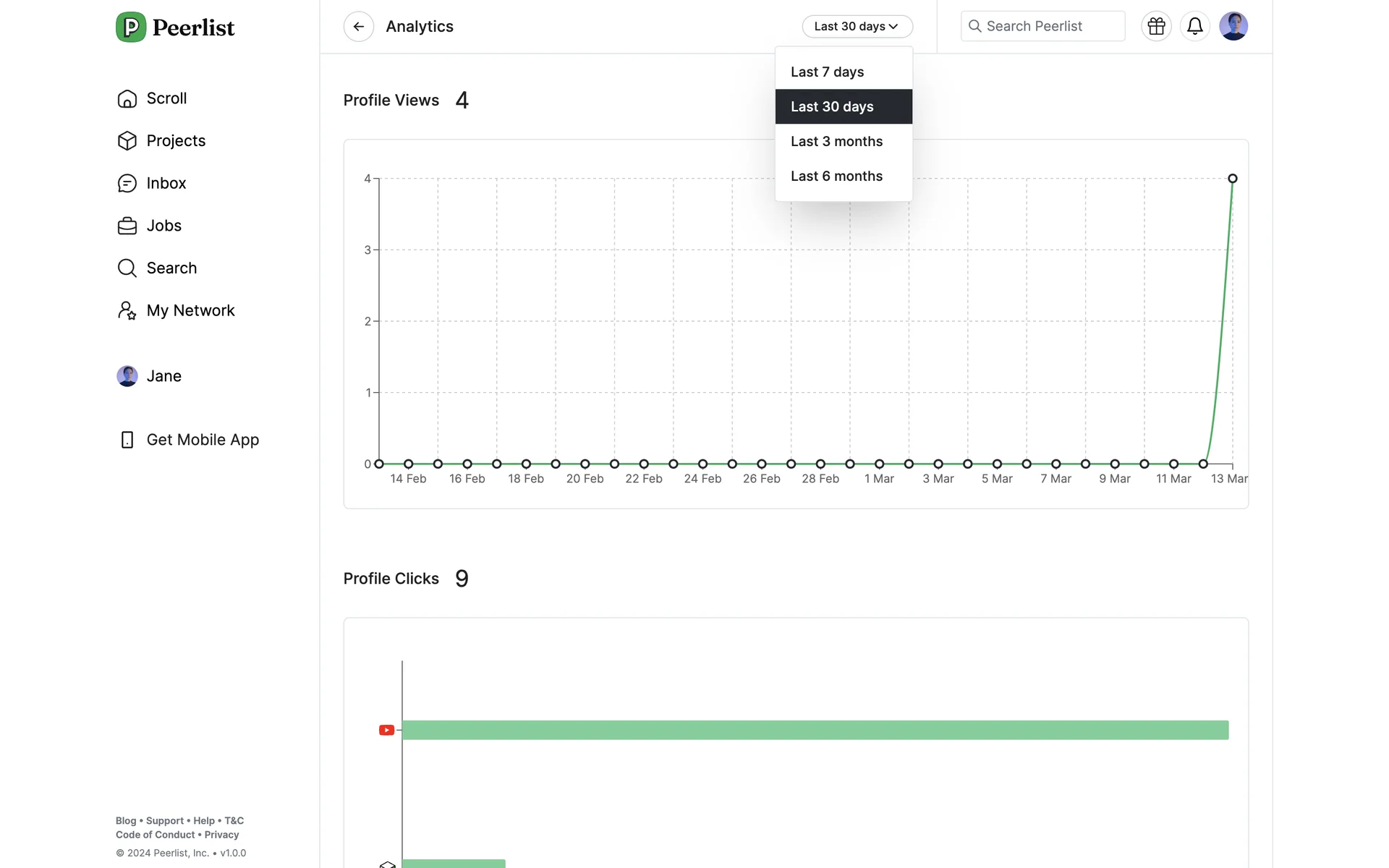Viewport: 1389px width, 868px height.
Task: Click the Peerlist logo
Action: point(176,27)
